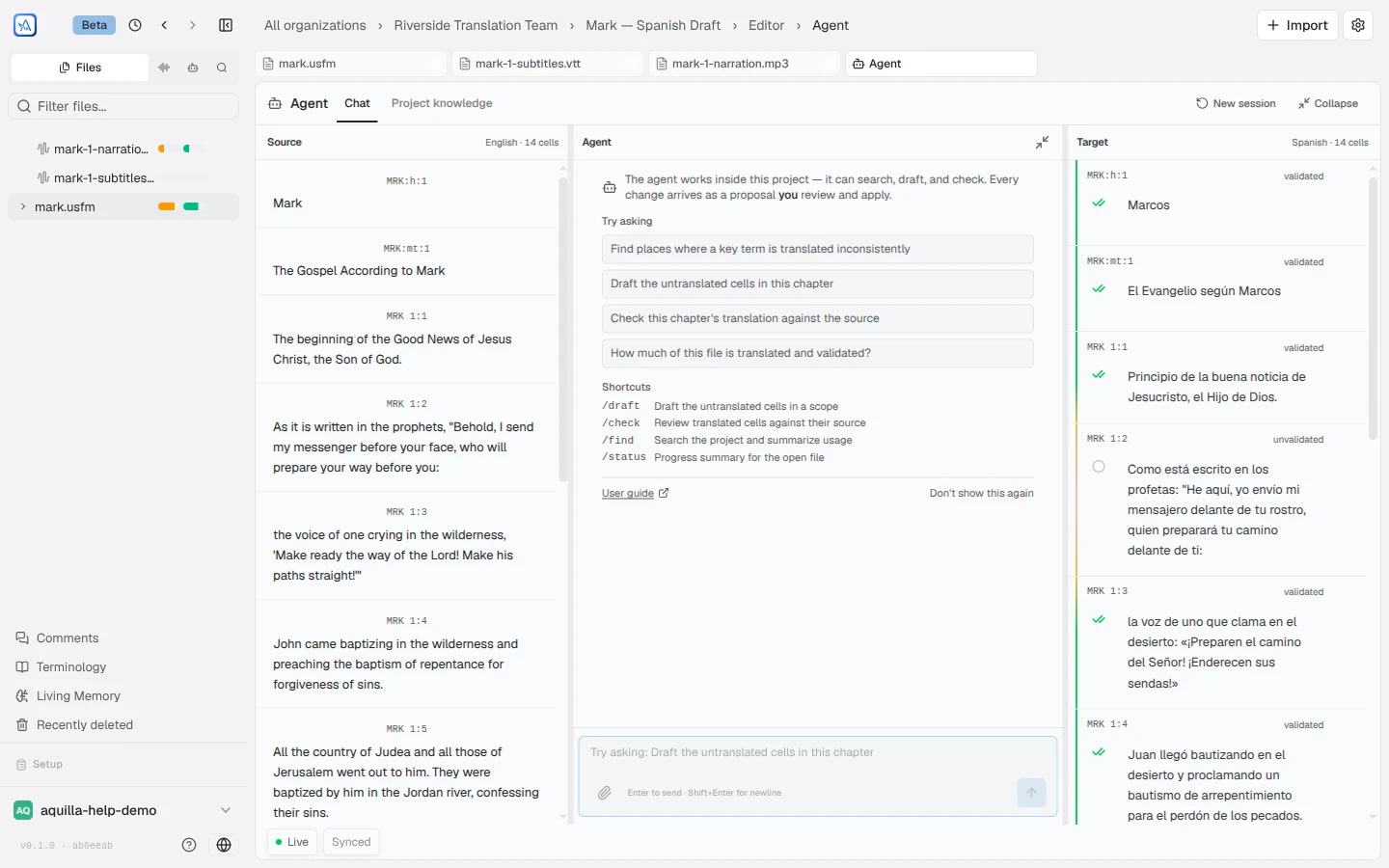The height and width of the screenshot is (868, 1389).
Task: Select the Agent editor tab
Action: click(941, 64)
